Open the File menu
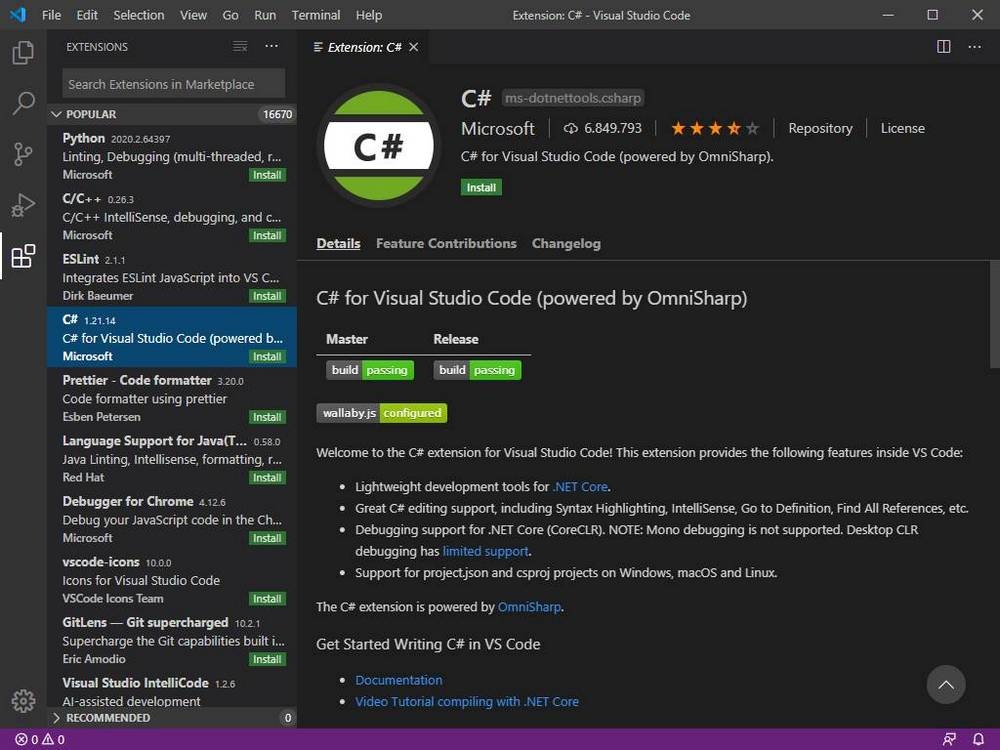Image resolution: width=1000 pixels, height=750 pixels. pyautogui.click(x=51, y=15)
